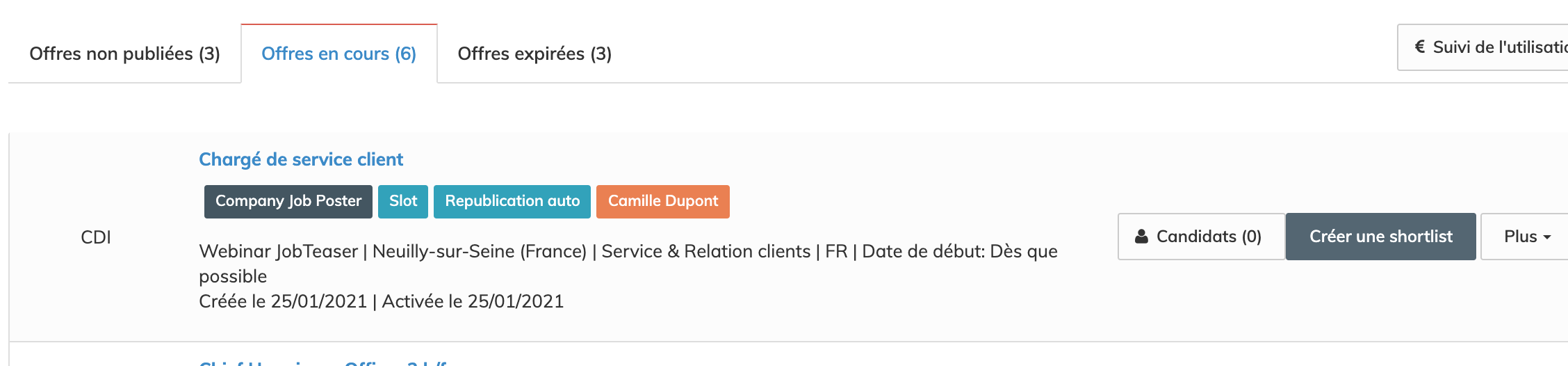Open the Chargé de service client offer
The image size is (1568, 366).
300,159
